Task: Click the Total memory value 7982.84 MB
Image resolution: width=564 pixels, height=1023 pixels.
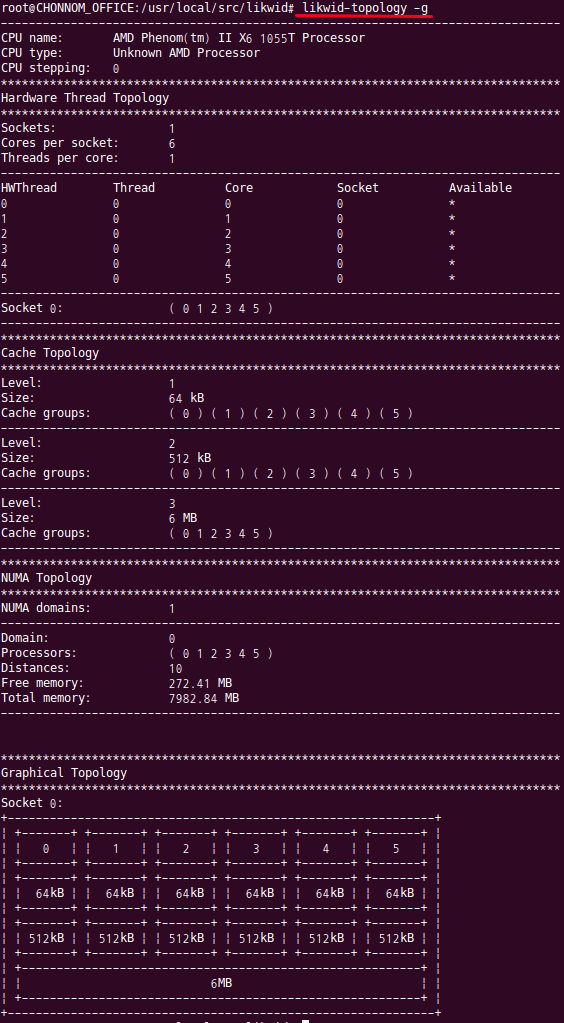Action: click(204, 698)
